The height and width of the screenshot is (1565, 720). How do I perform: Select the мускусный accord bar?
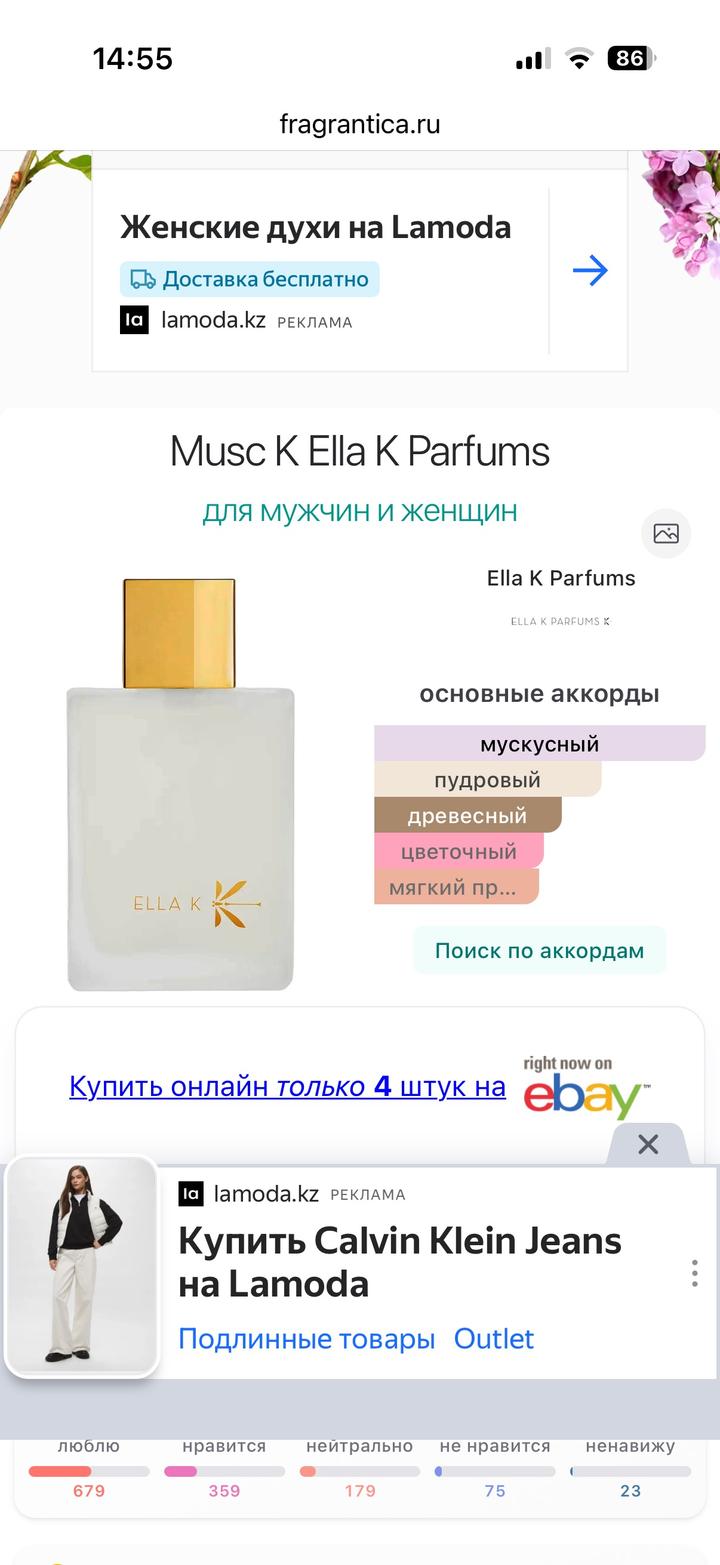pos(540,744)
